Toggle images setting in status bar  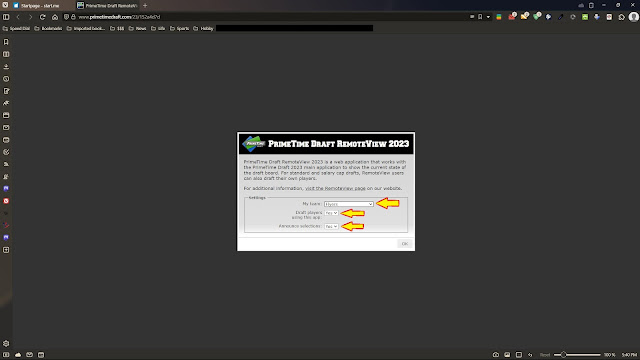[507, 355]
